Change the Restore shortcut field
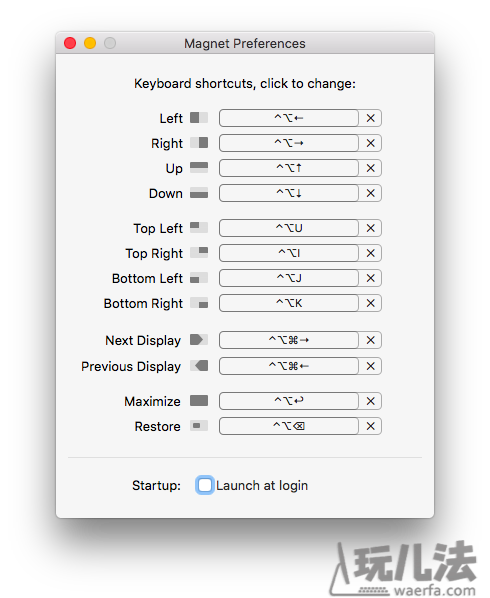The image size is (490, 598). pos(289,426)
